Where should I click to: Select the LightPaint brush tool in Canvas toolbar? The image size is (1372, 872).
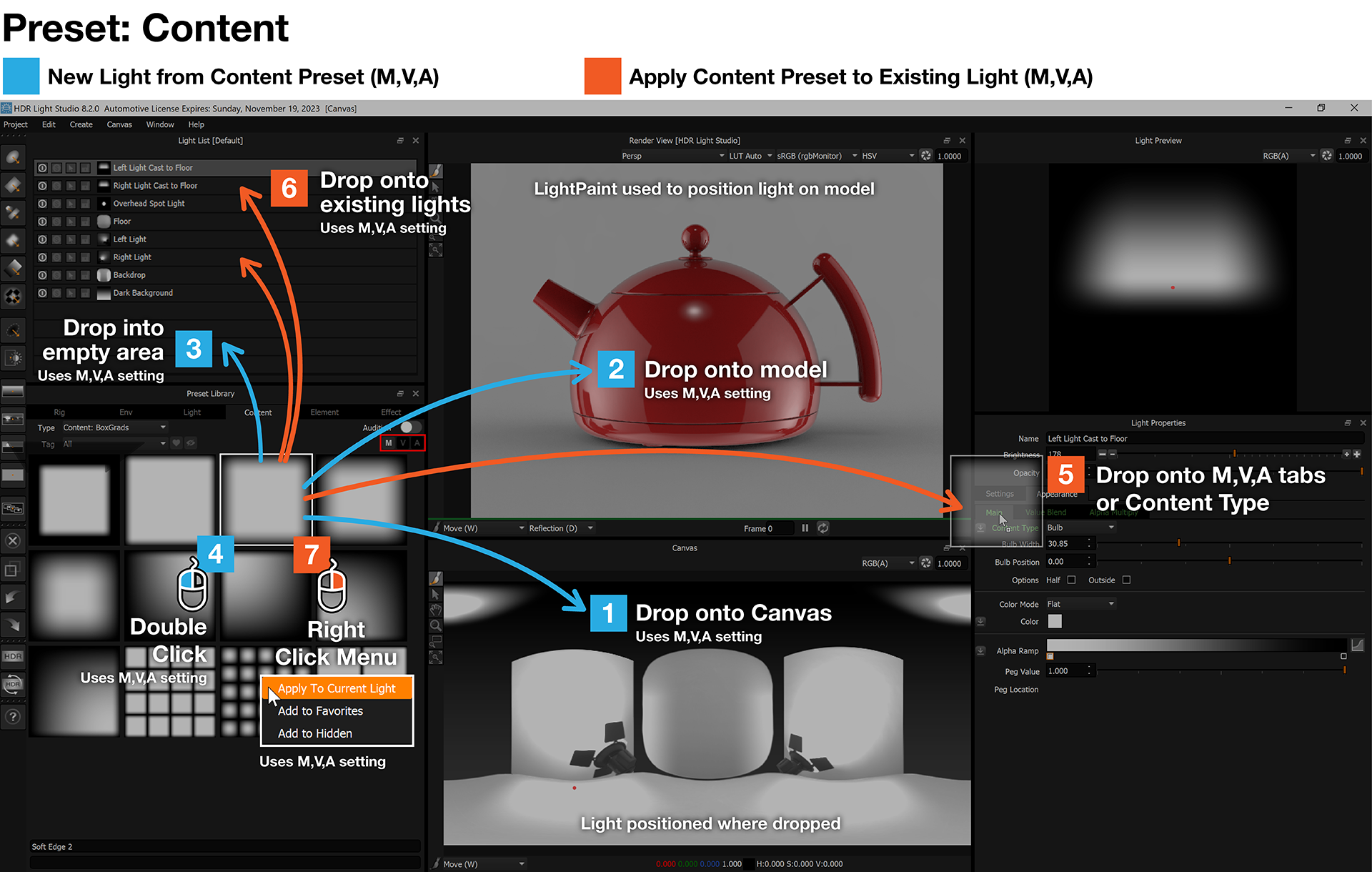click(436, 578)
